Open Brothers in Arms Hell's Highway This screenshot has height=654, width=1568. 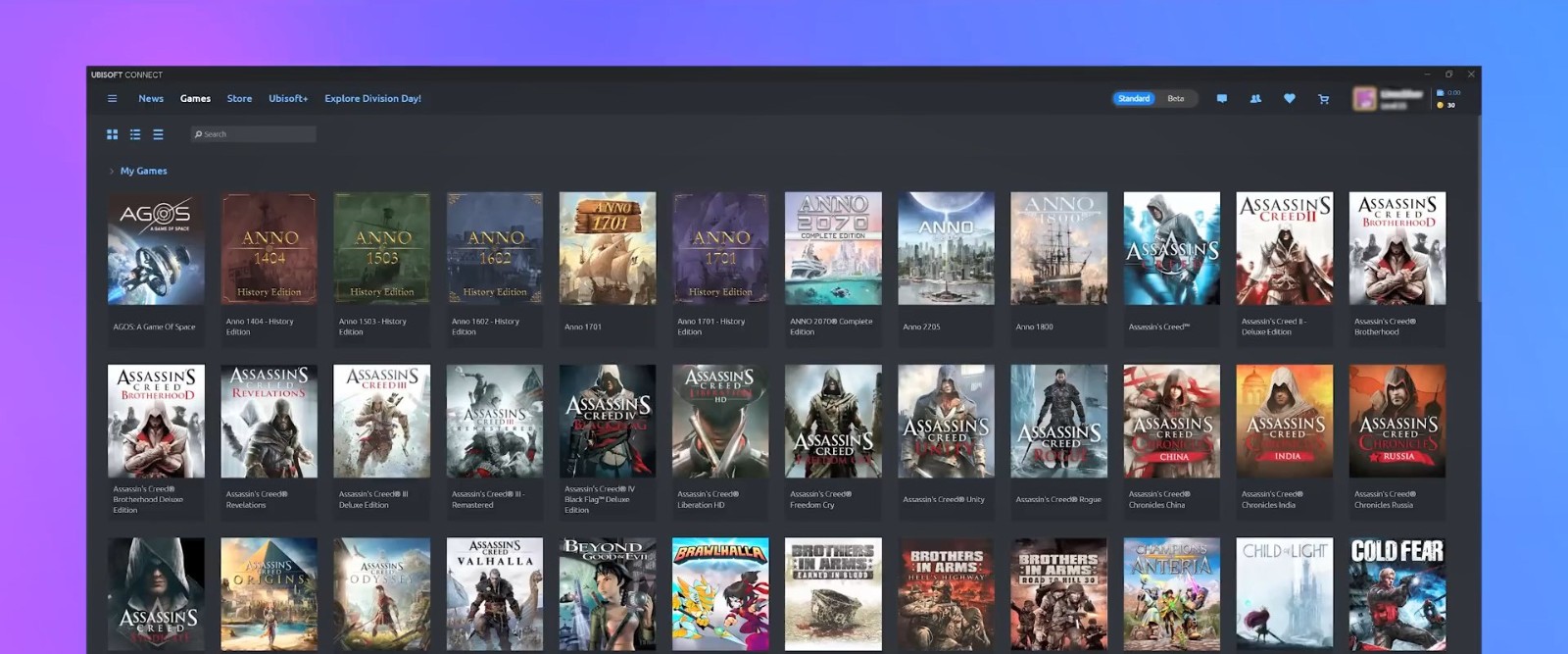pyautogui.click(x=946, y=594)
